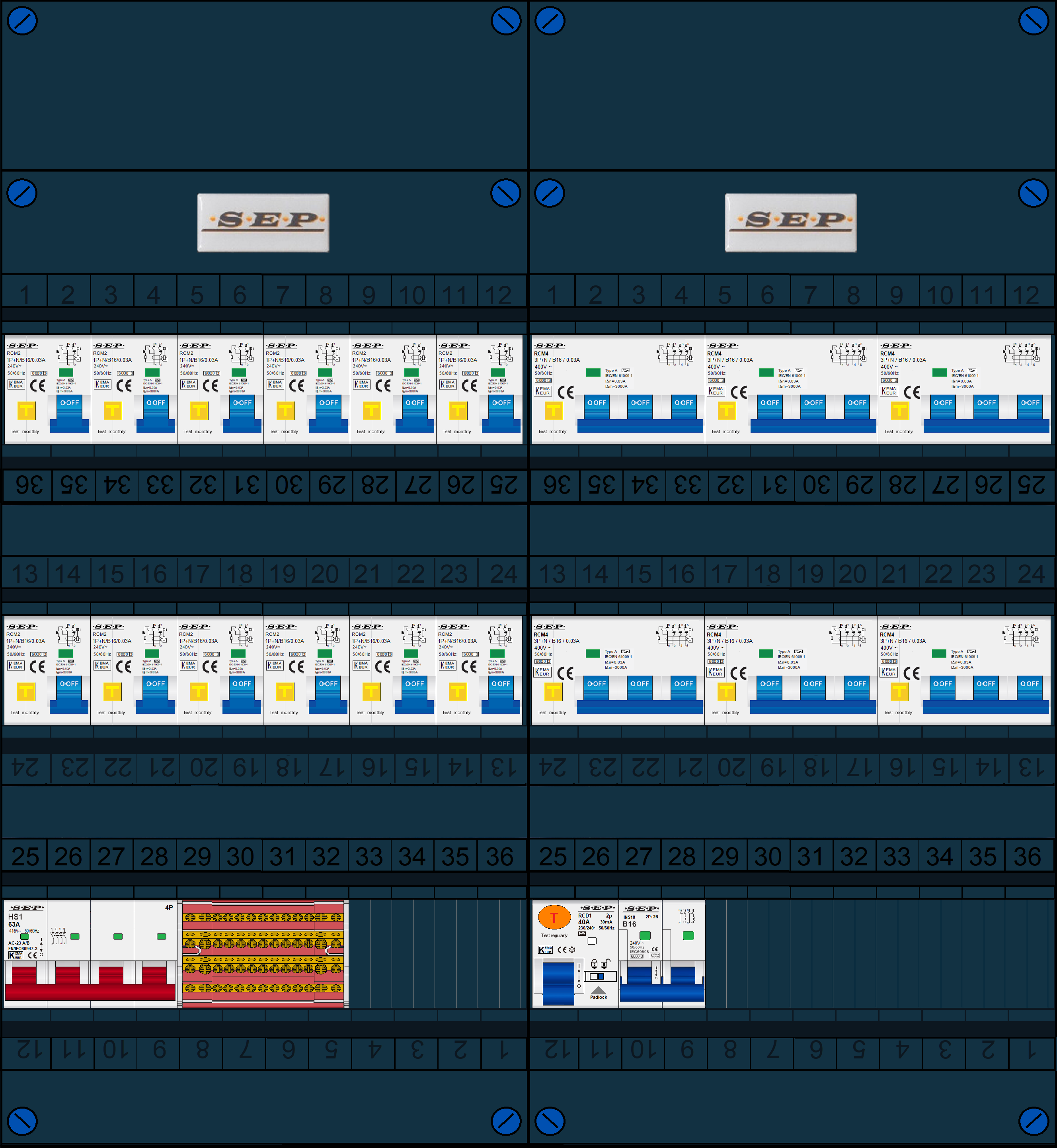Screen dimensions: 1057x1148
Task: Click the KEMA mark on the RCD1 device
Action: (x=545, y=949)
